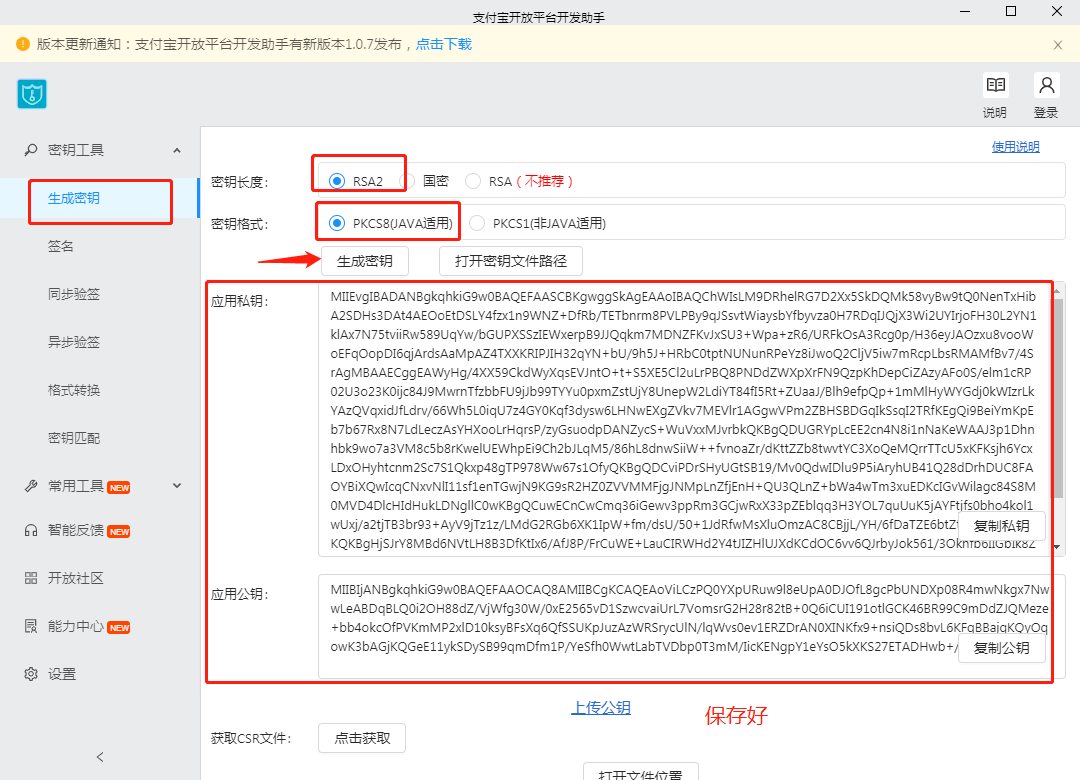Image resolution: width=1080 pixels, height=780 pixels.
Task: Open the 说明 book icon
Action: pyautogui.click(x=995, y=85)
